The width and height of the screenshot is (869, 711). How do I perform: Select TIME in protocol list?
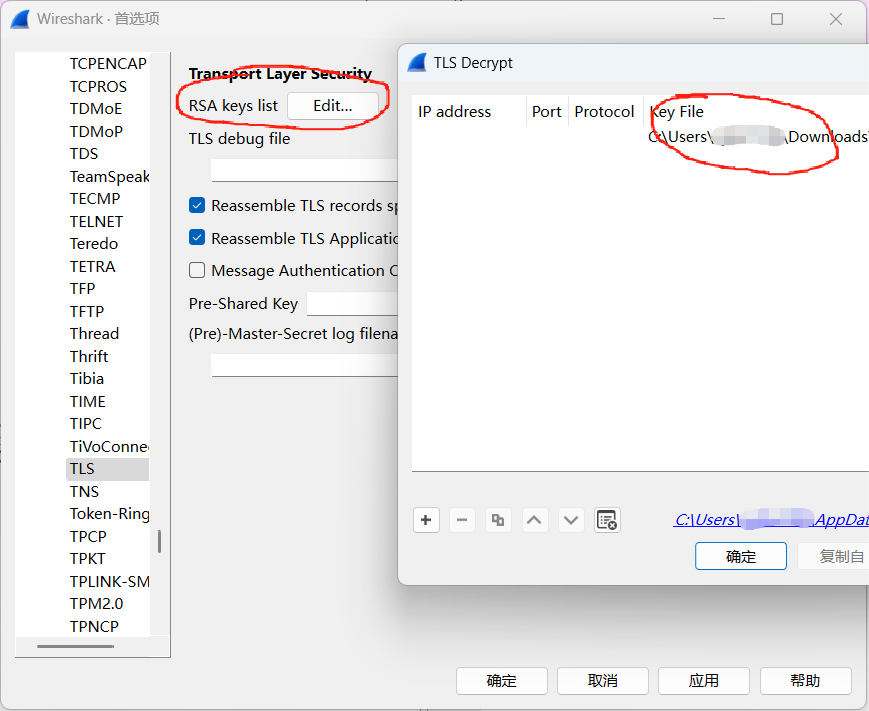point(88,401)
